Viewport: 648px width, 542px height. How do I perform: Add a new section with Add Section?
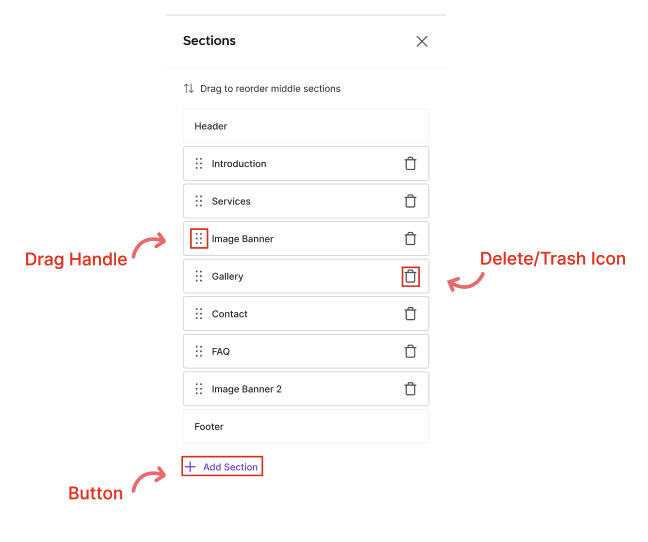click(222, 466)
